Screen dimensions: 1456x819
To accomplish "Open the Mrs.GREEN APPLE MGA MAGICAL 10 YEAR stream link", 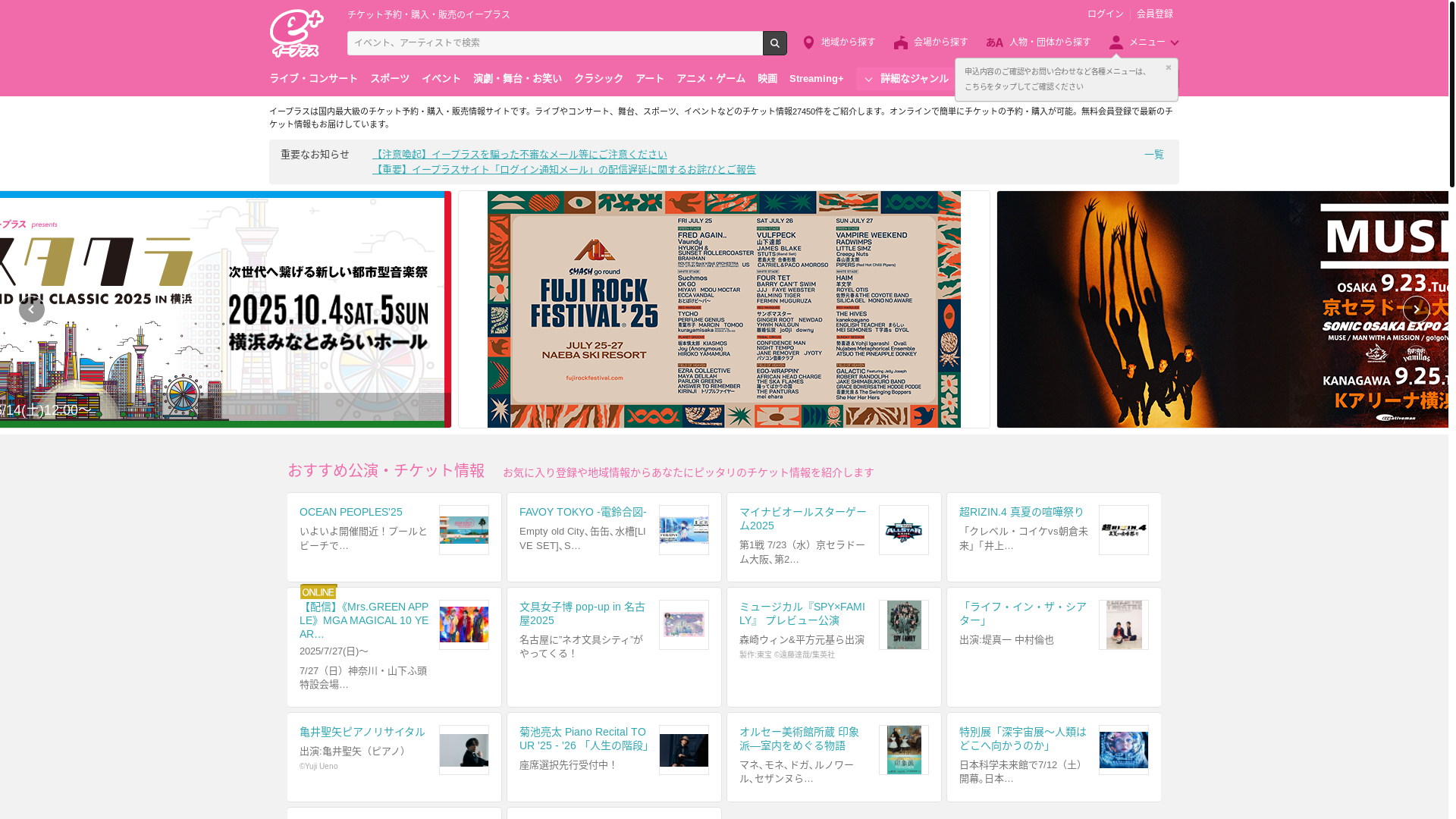I will (x=364, y=620).
